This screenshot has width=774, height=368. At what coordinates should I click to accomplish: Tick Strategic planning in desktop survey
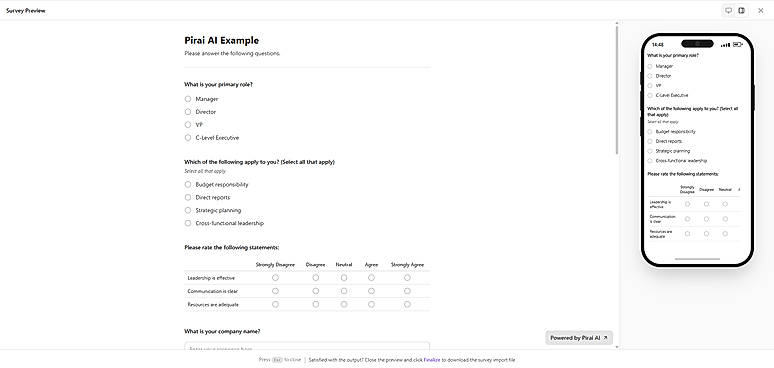pyautogui.click(x=188, y=210)
